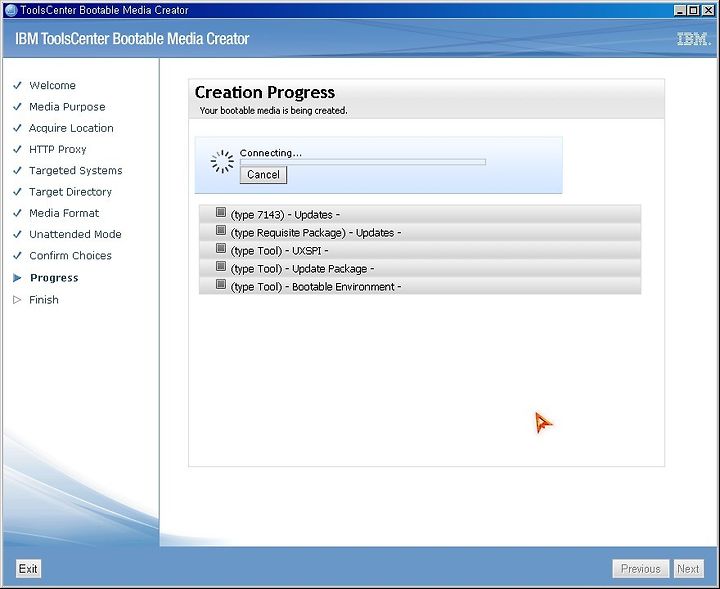This screenshot has height=589, width=720.
Task: Click the ToolsCenter title bar app icon
Action: click(10, 10)
